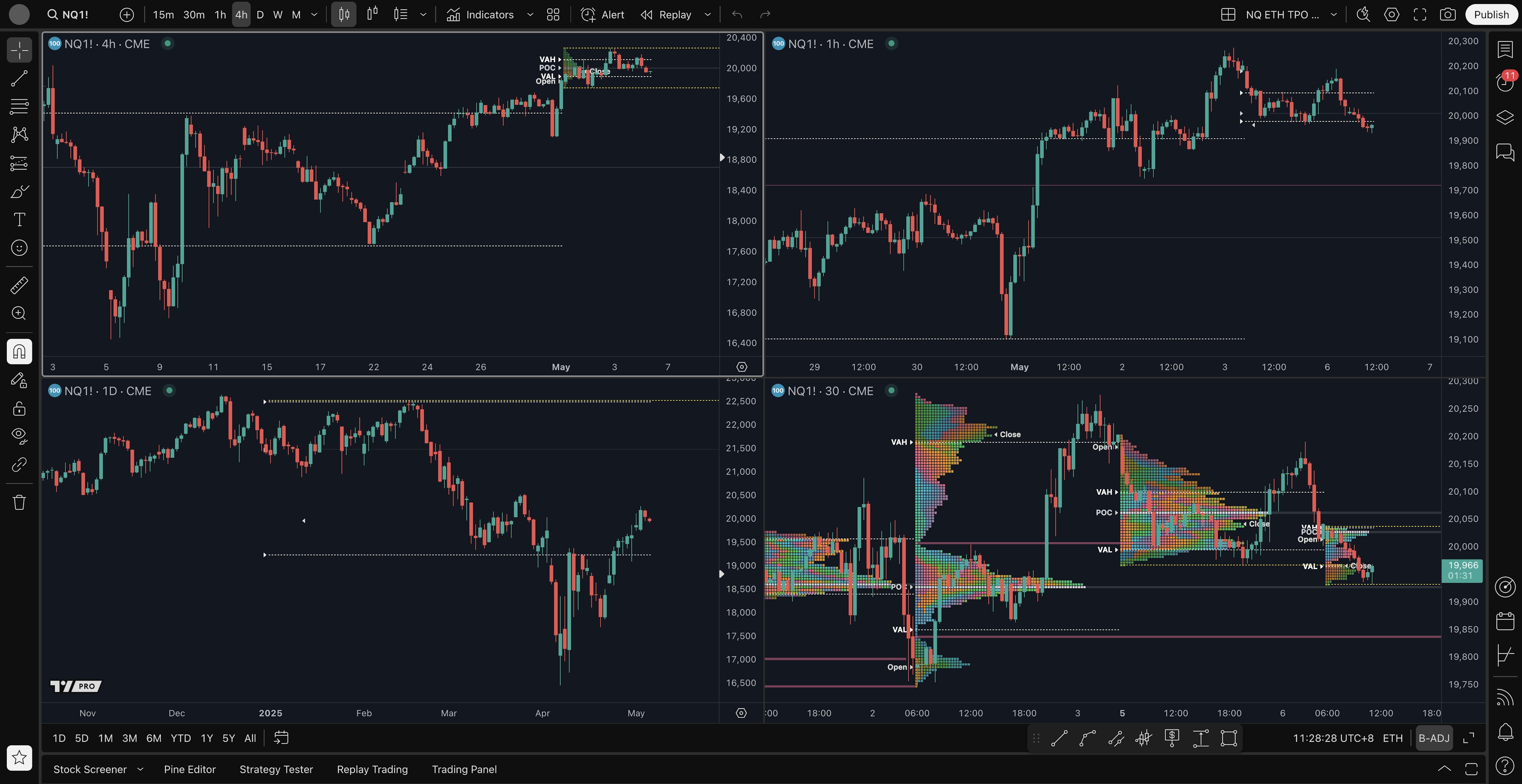Open the alerts bell in right sidebar
1522x784 pixels.
pos(1505,732)
